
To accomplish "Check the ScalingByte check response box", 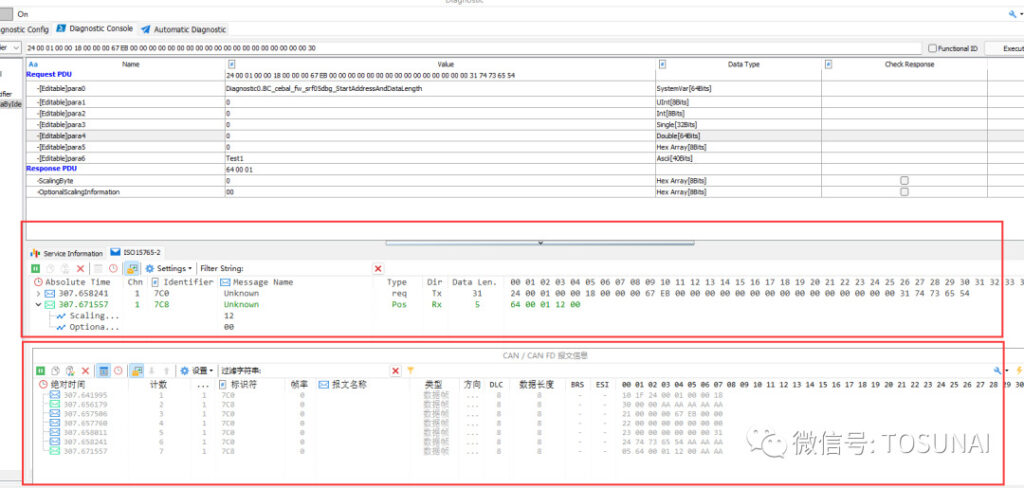I will [x=904, y=181].
